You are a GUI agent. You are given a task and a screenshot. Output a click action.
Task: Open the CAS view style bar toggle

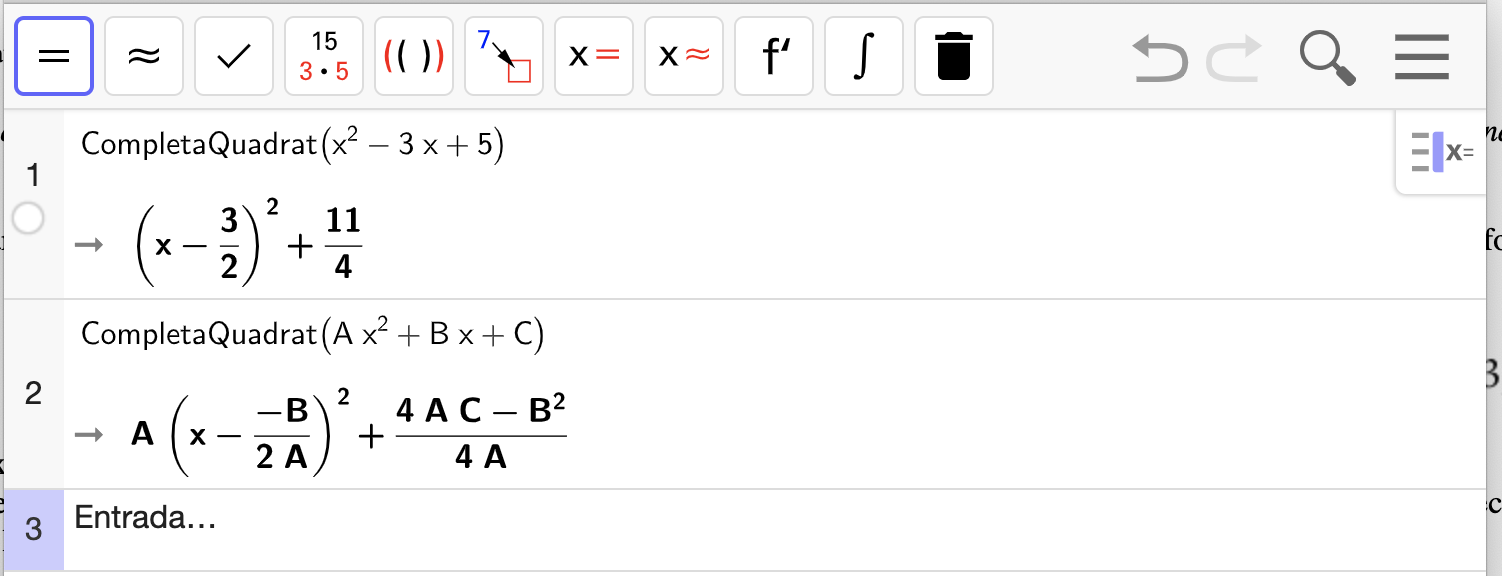pyautogui.click(x=1442, y=152)
